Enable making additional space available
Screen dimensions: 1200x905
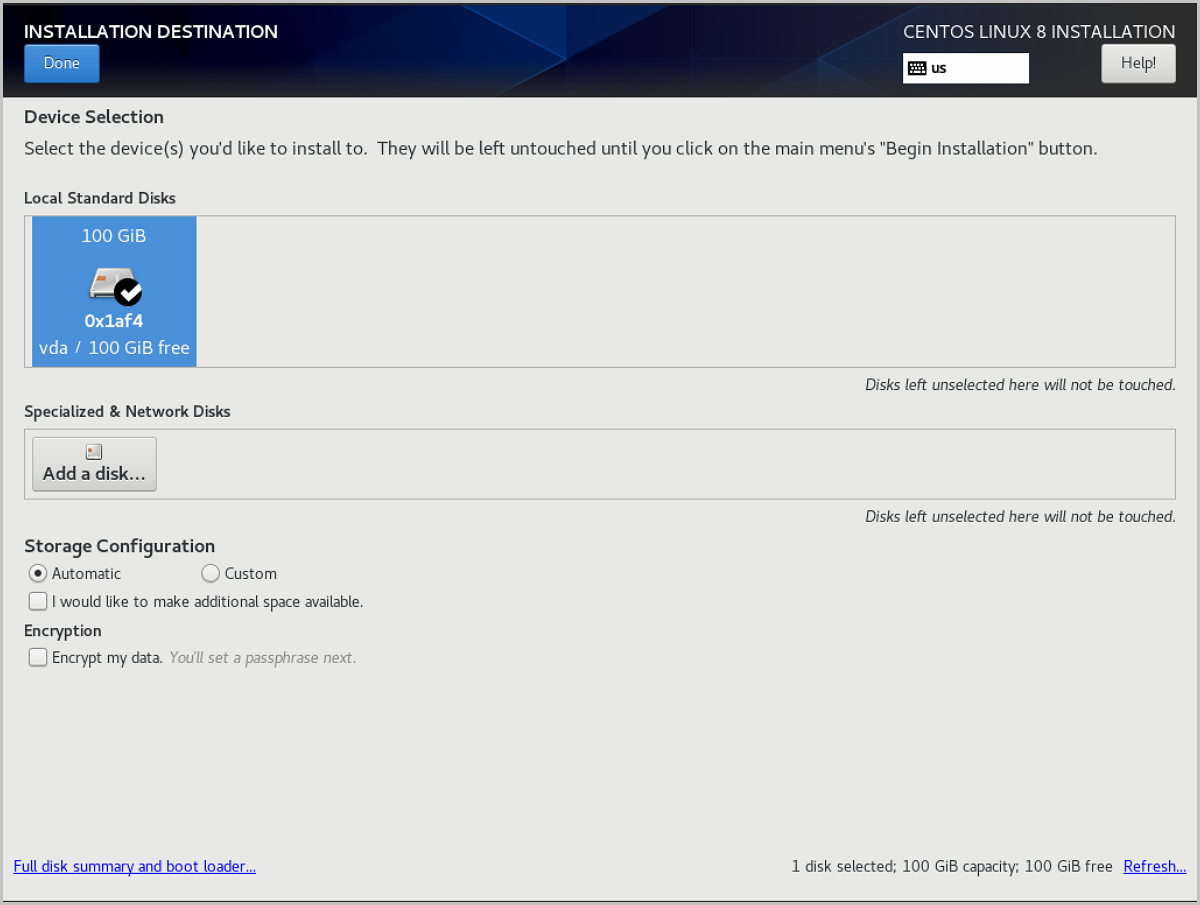(x=37, y=600)
